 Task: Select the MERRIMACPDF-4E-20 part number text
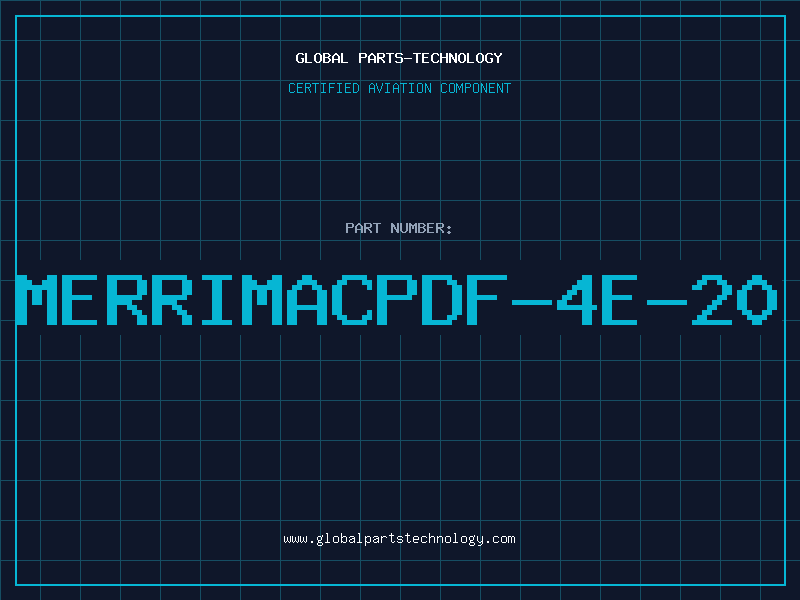(x=397, y=300)
